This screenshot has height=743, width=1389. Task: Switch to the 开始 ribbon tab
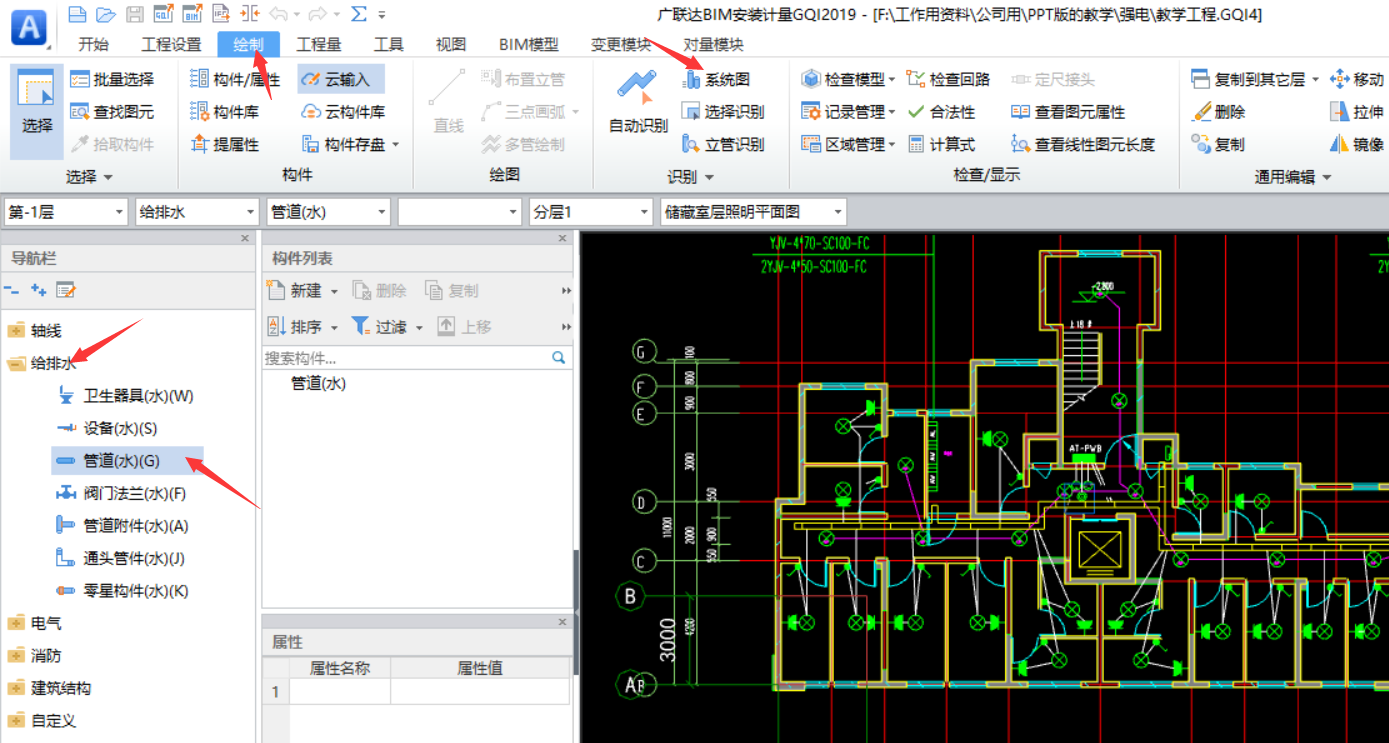[x=93, y=44]
